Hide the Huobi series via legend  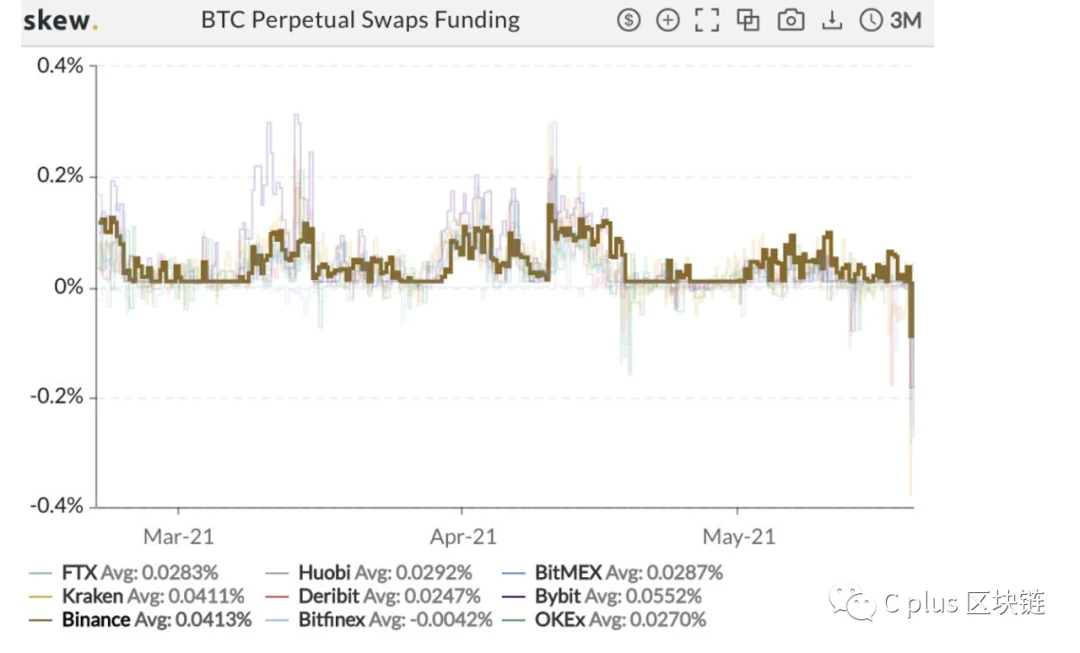click(x=368, y=572)
